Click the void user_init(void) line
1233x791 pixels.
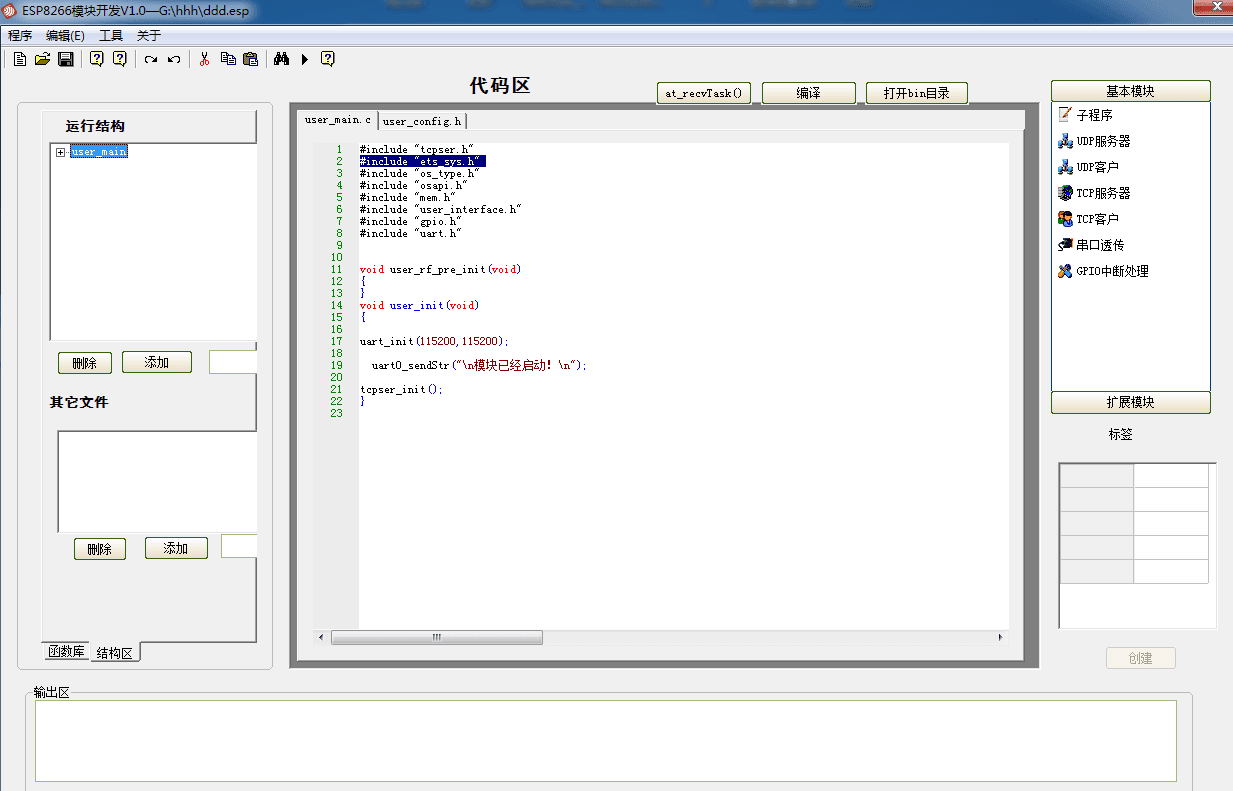tap(419, 305)
